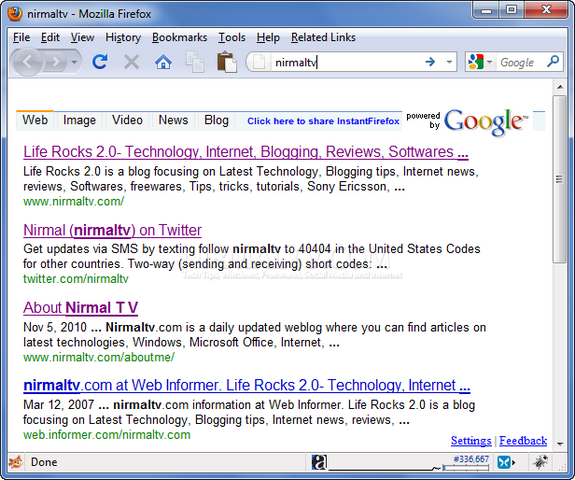Click the page icon in the address bar
This screenshot has width=575, height=480.
[259, 62]
